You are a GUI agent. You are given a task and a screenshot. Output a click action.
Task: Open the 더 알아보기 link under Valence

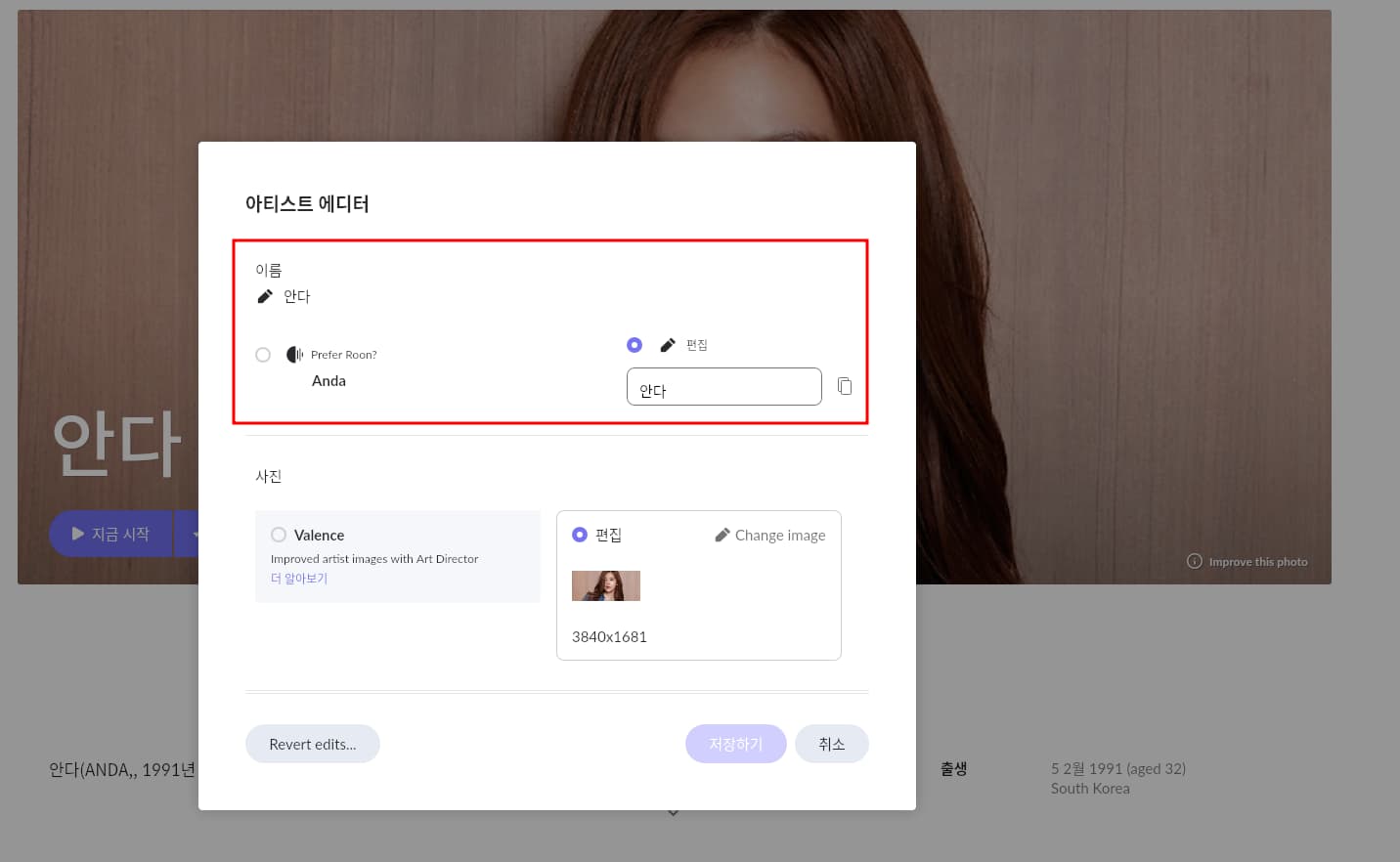pos(299,579)
